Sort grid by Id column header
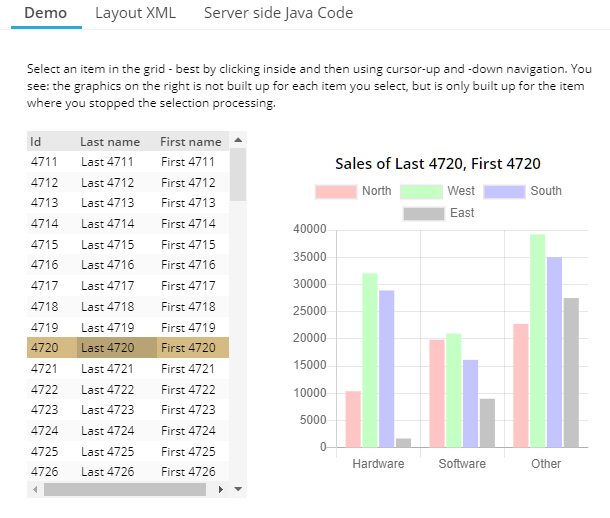Viewport: 610px width, 518px height. click(36, 142)
